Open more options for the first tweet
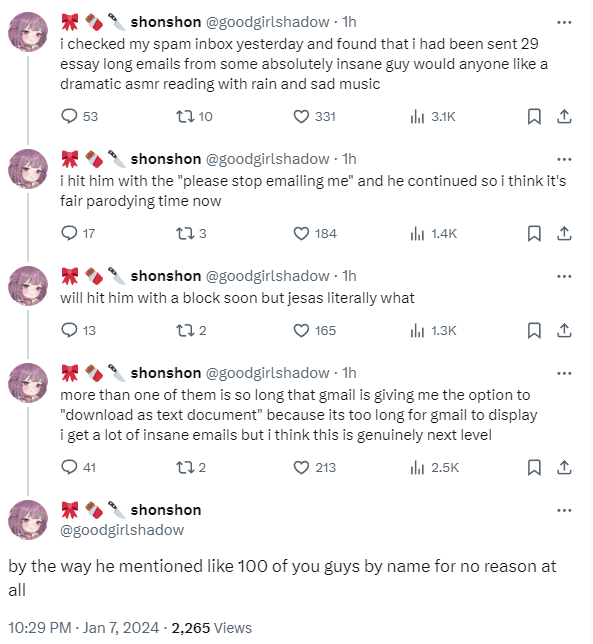 (x=564, y=23)
